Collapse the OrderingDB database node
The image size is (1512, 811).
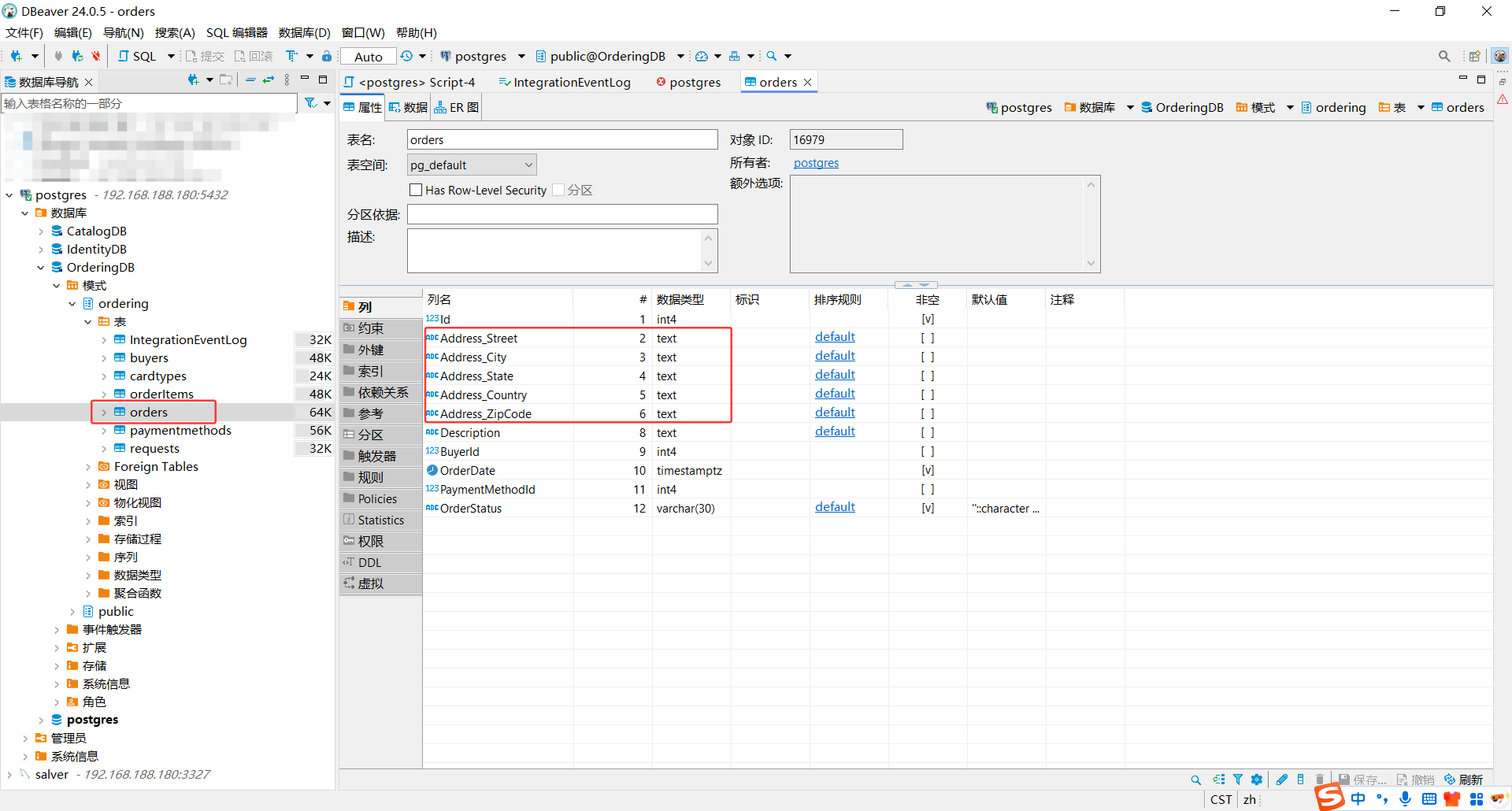pos(41,267)
